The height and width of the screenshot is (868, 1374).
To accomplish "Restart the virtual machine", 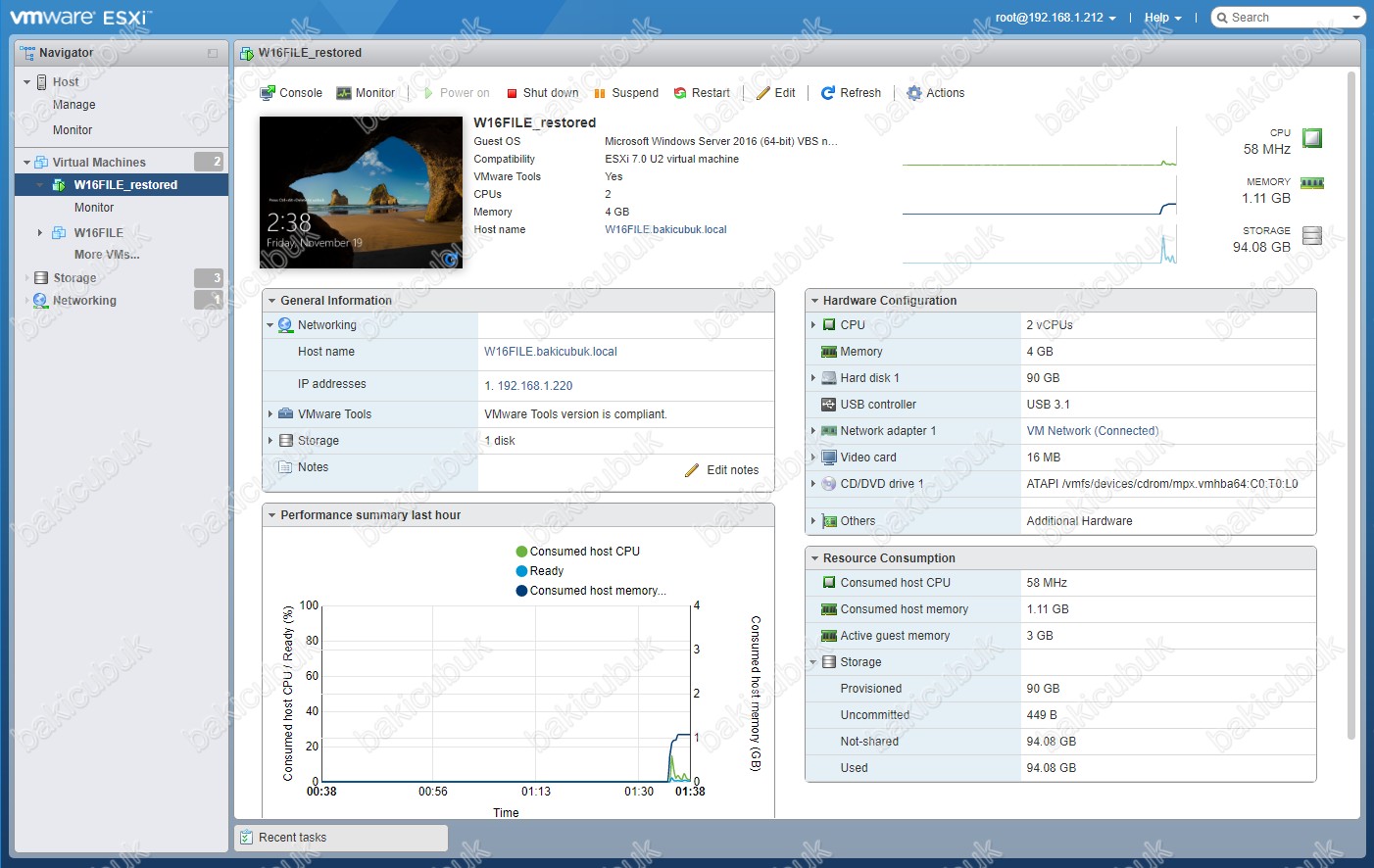I will click(x=702, y=93).
